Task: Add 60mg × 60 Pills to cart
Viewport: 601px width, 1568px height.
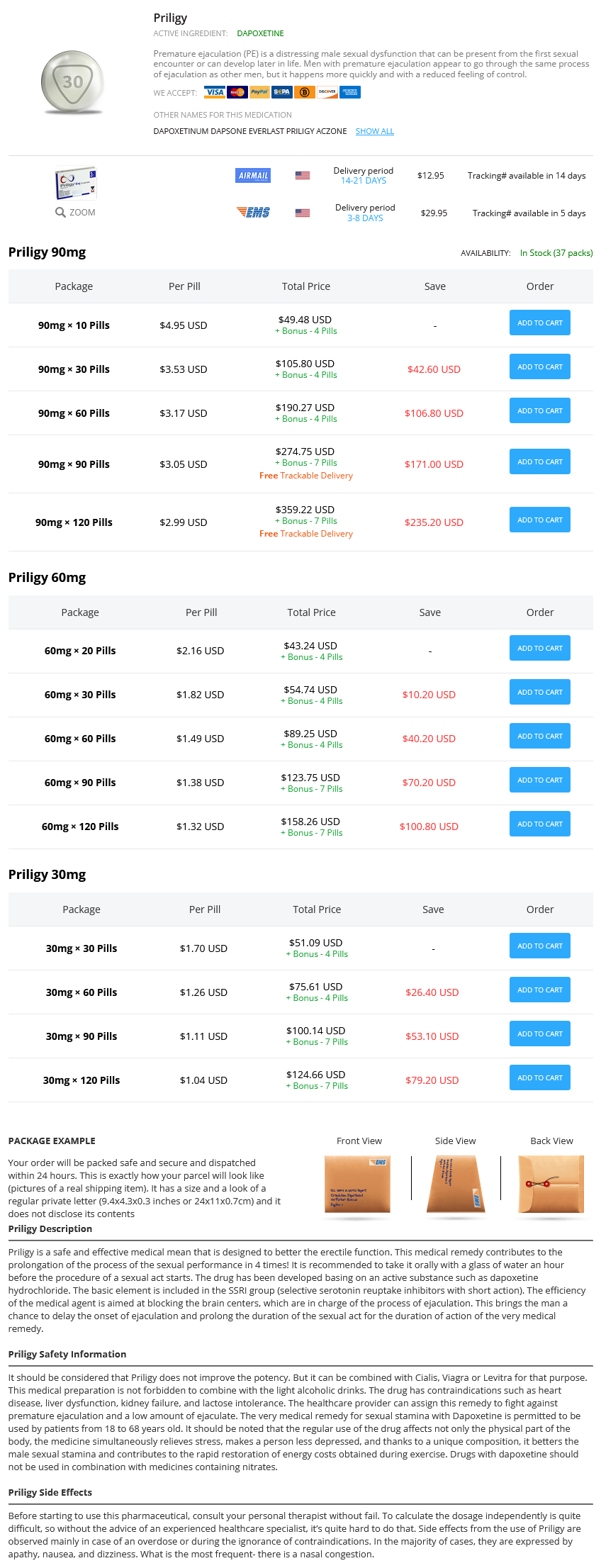Action: coord(540,736)
